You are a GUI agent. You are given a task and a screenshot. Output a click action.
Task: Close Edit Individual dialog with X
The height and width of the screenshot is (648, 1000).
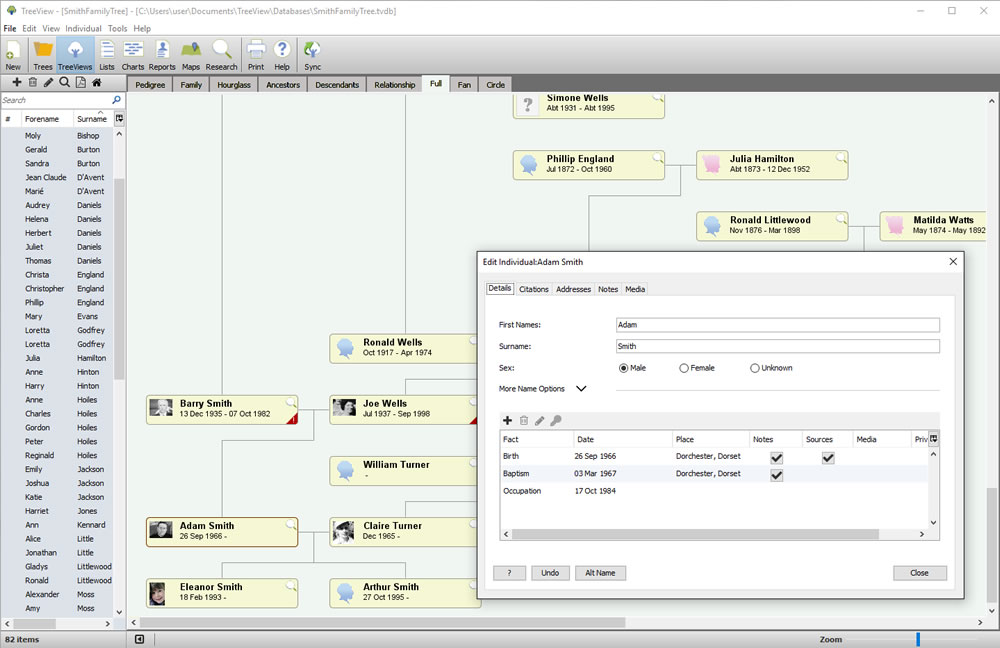point(953,261)
